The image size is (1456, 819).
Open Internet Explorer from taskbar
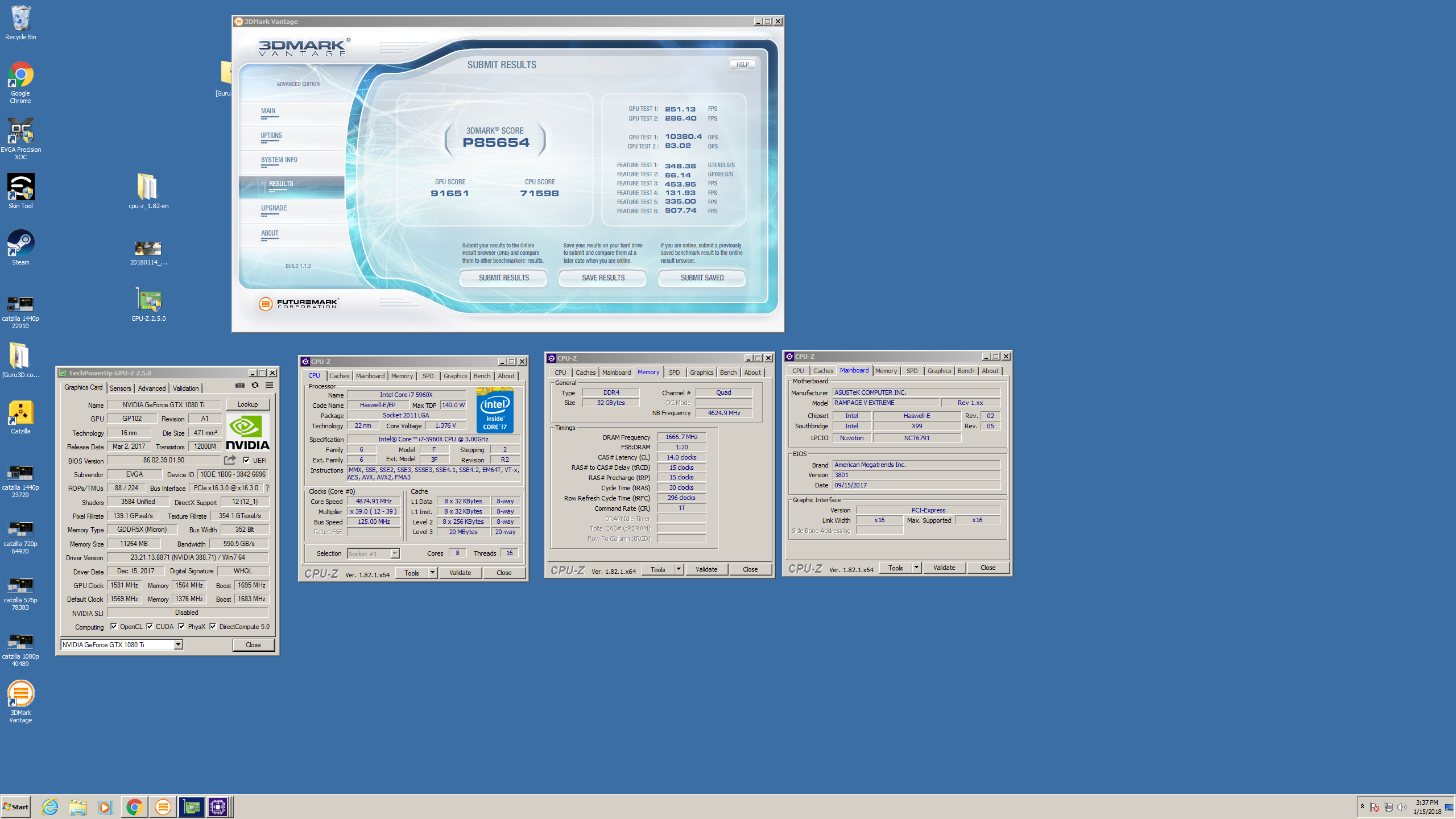coord(50,806)
